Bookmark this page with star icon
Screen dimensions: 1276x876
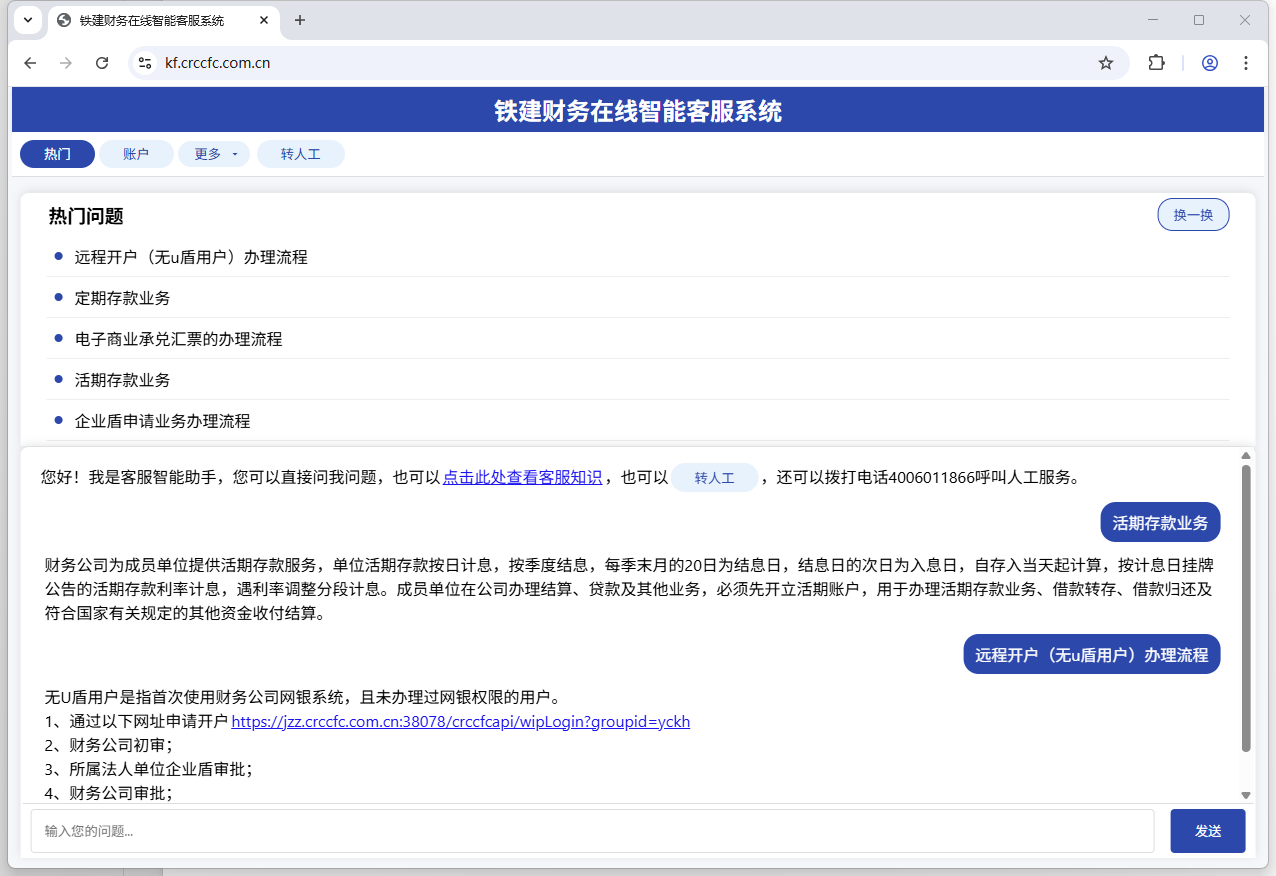pyautogui.click(x=1105, y=63)
